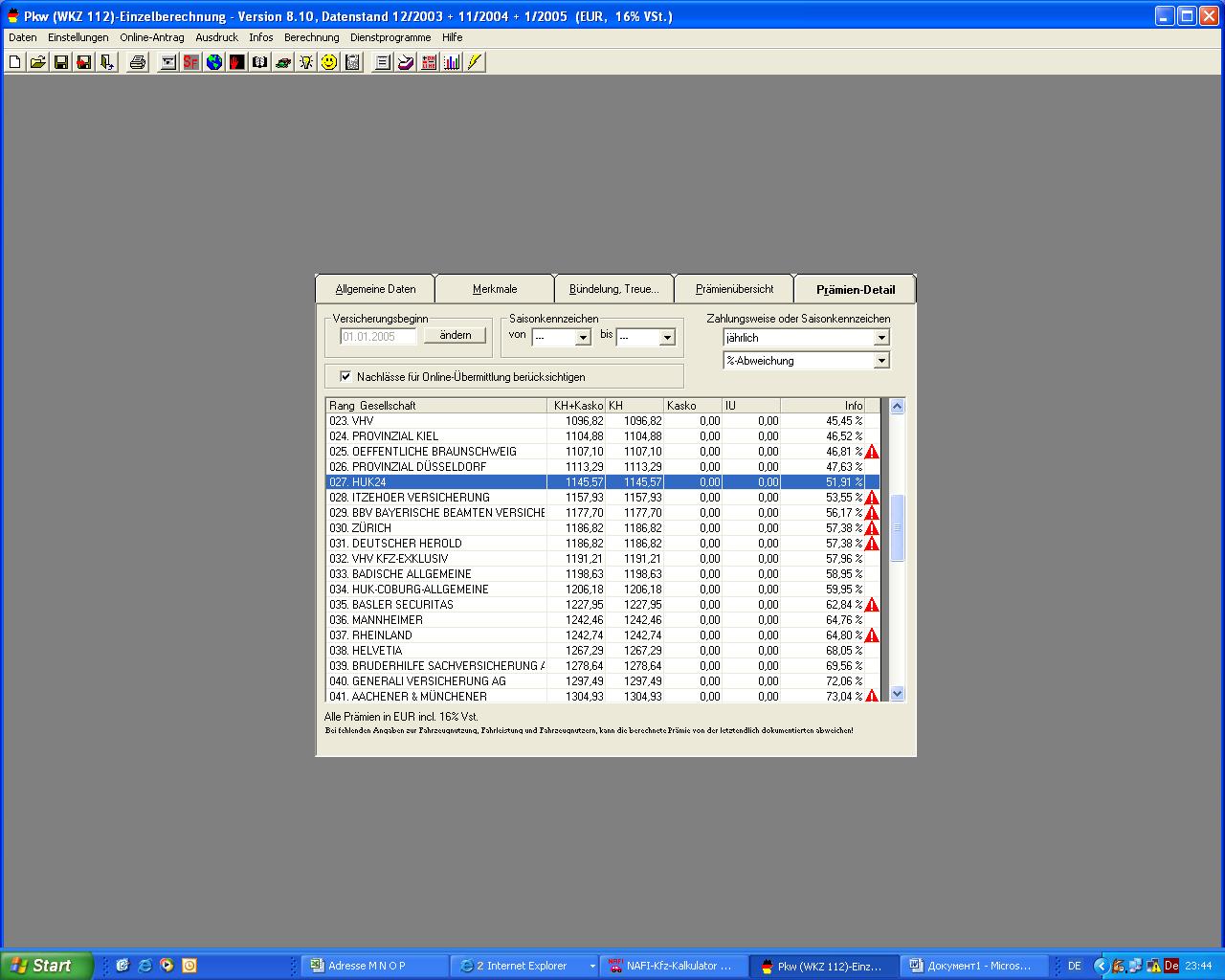This screenshot has height=980, width=1225.
Task: Click the light bulb toolbar icon
Action: [x=306, y=62]
